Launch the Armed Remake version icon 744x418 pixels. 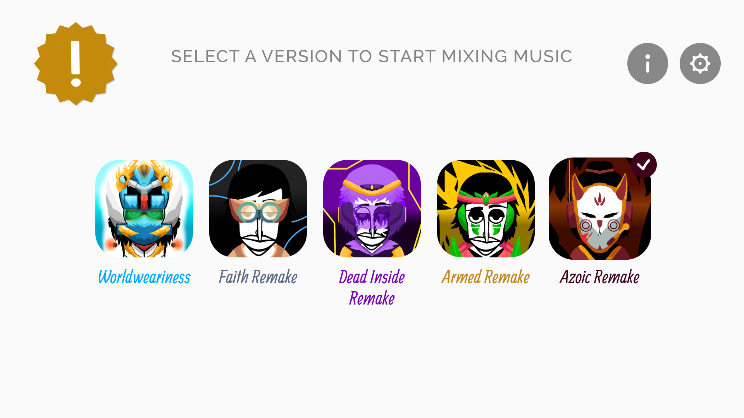click(486, 208)
